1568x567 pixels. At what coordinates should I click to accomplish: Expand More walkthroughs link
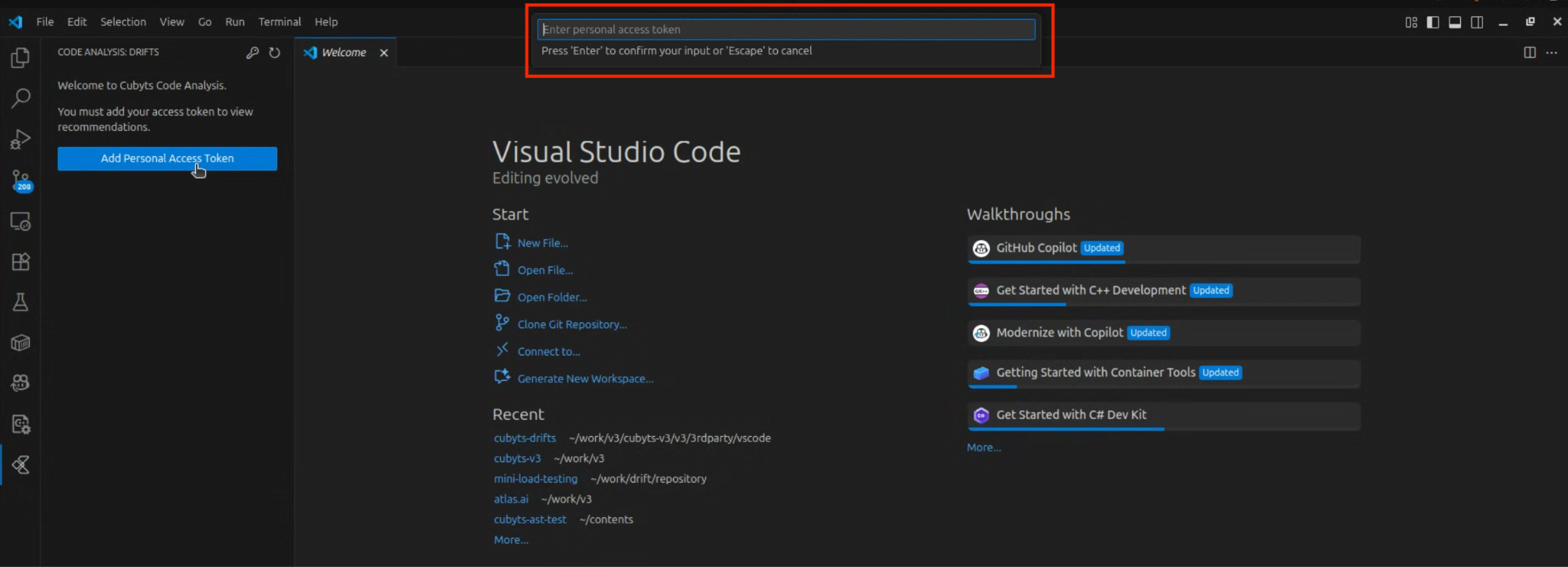coord(983,447)
